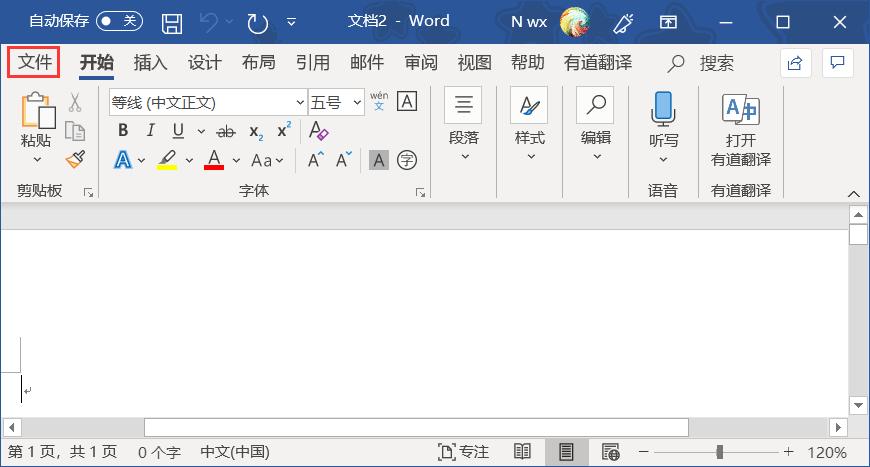Increase font size A icon
Viewport: 870px width, 467px height.
tap(315, 160)
